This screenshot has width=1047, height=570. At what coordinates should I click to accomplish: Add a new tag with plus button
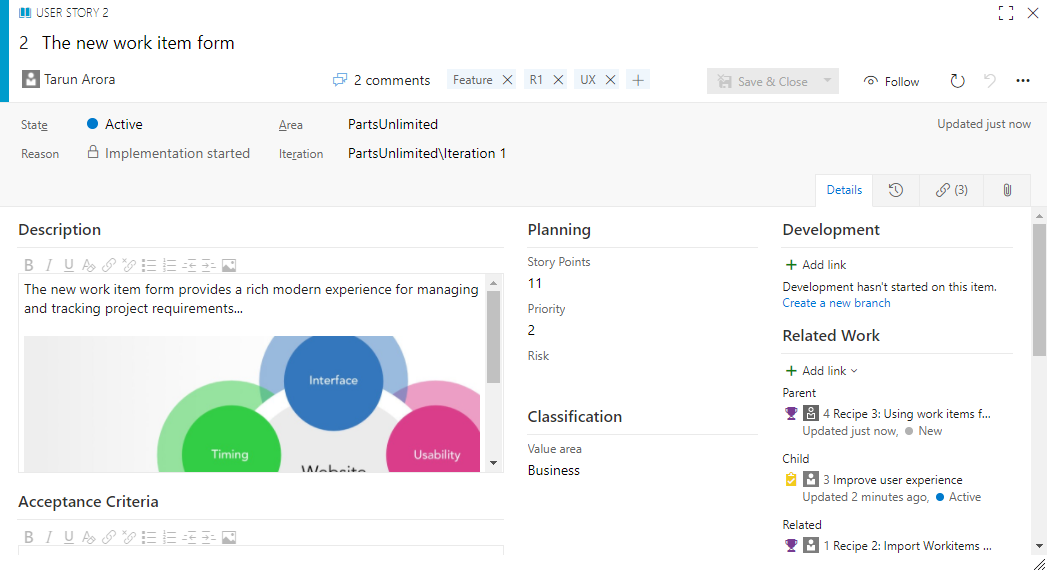(x=638, y=80)
